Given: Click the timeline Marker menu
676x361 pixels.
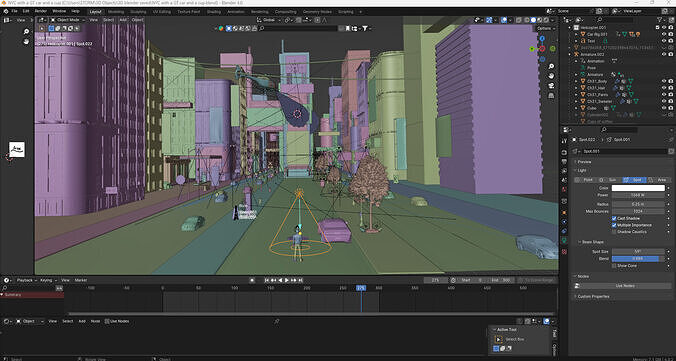Looking at the screenshot, I should [x=81, y=280].
